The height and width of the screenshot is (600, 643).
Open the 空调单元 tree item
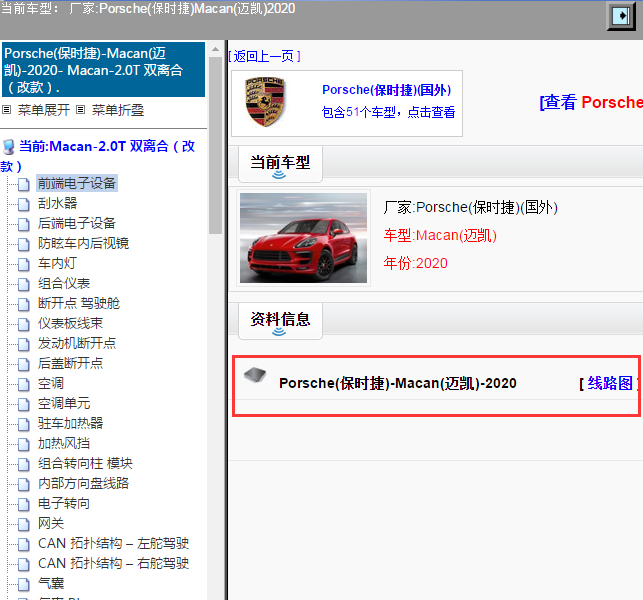point(64,404)
